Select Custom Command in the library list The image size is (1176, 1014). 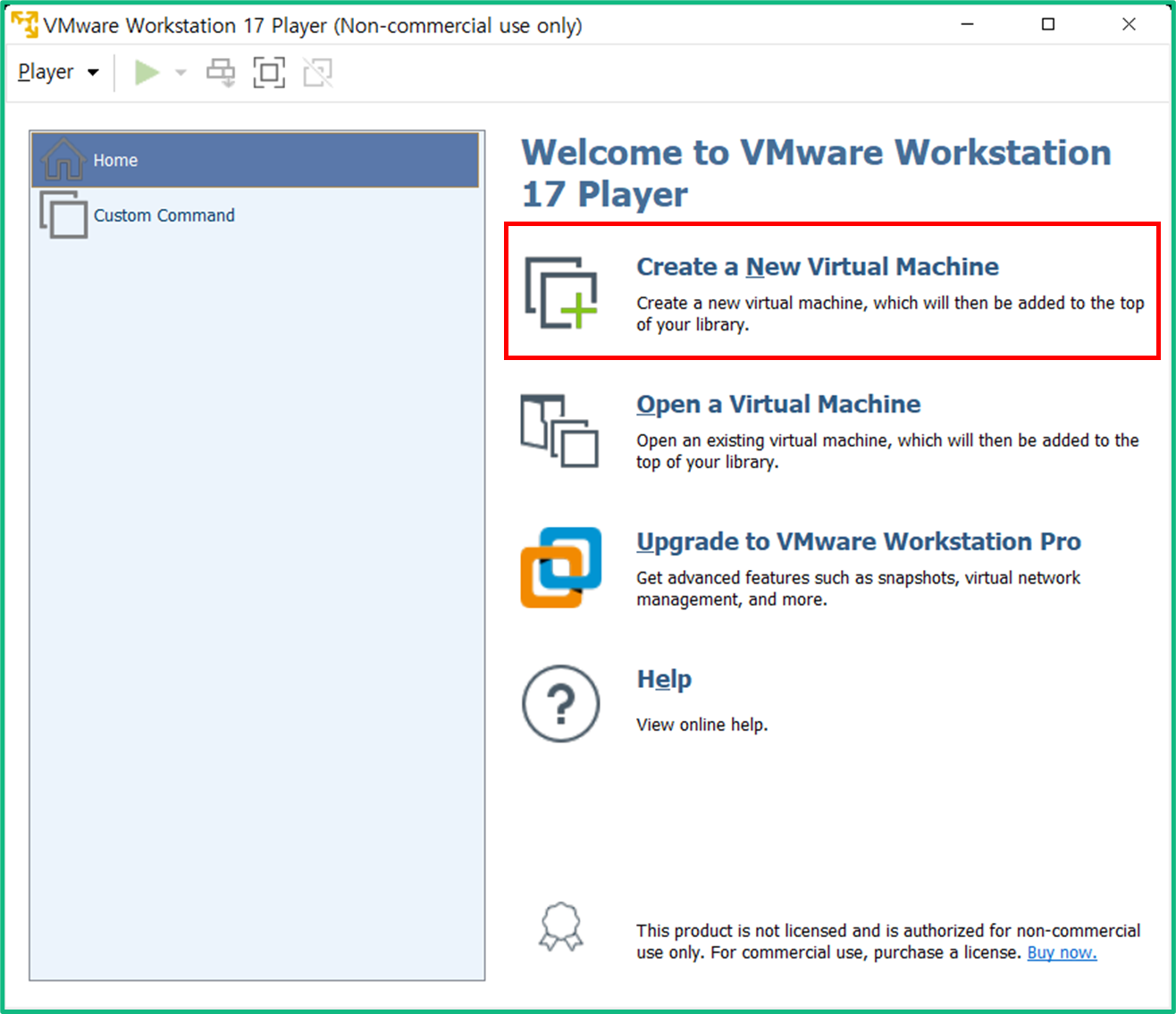click(x=256, y=215)
